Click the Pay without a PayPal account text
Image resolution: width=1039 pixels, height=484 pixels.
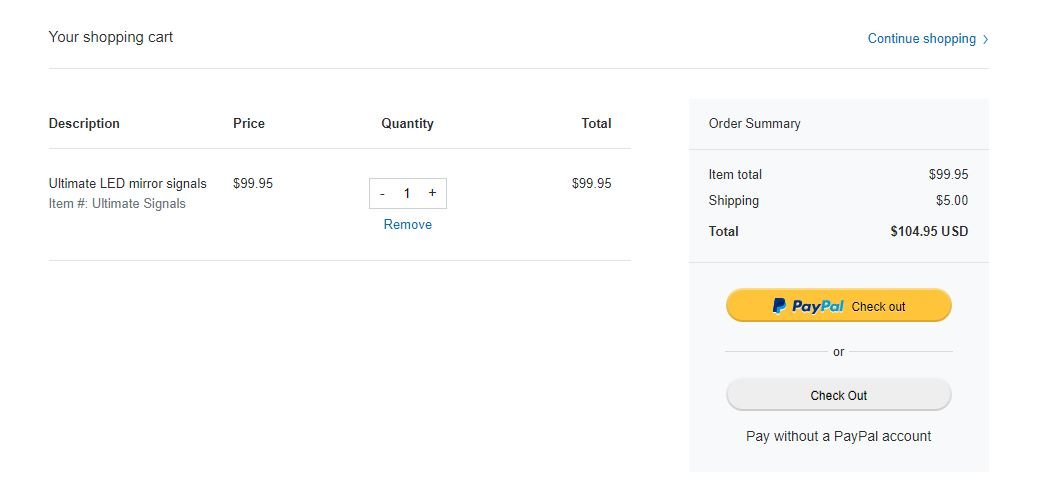pyautogui.click(x=839, y=436)
